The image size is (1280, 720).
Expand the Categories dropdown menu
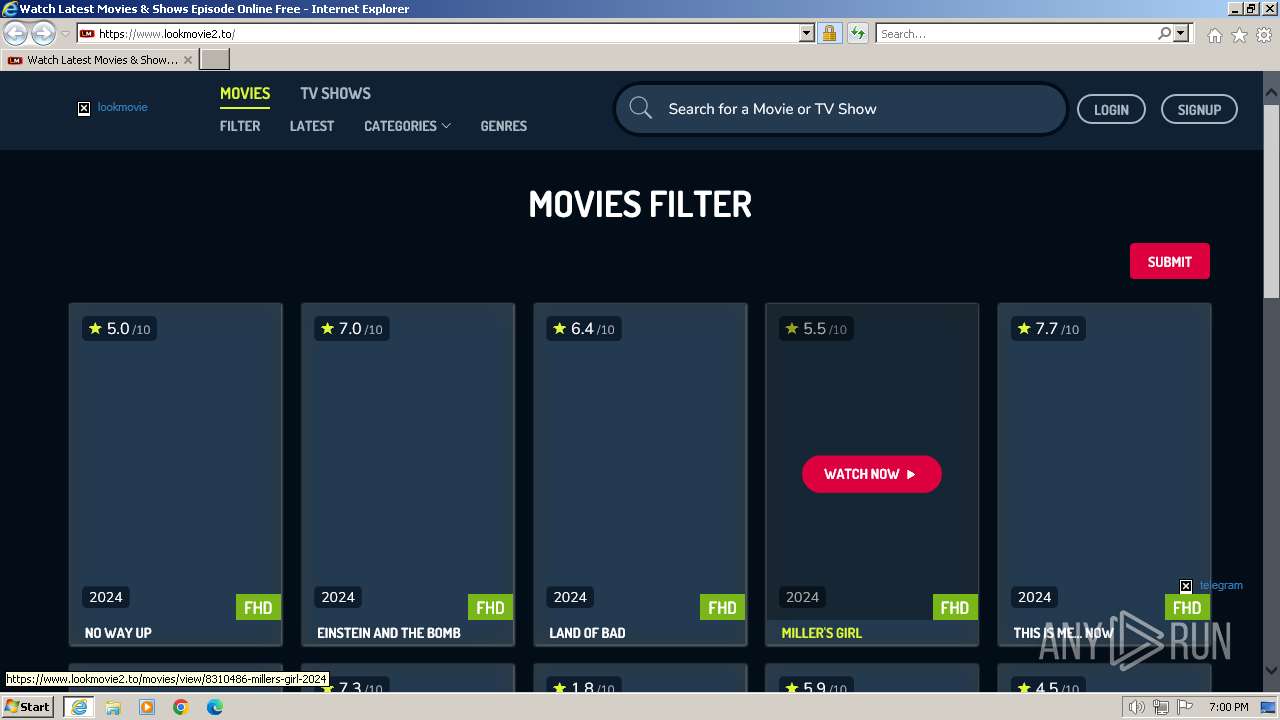pyautogui.click(x=407, y=126)
